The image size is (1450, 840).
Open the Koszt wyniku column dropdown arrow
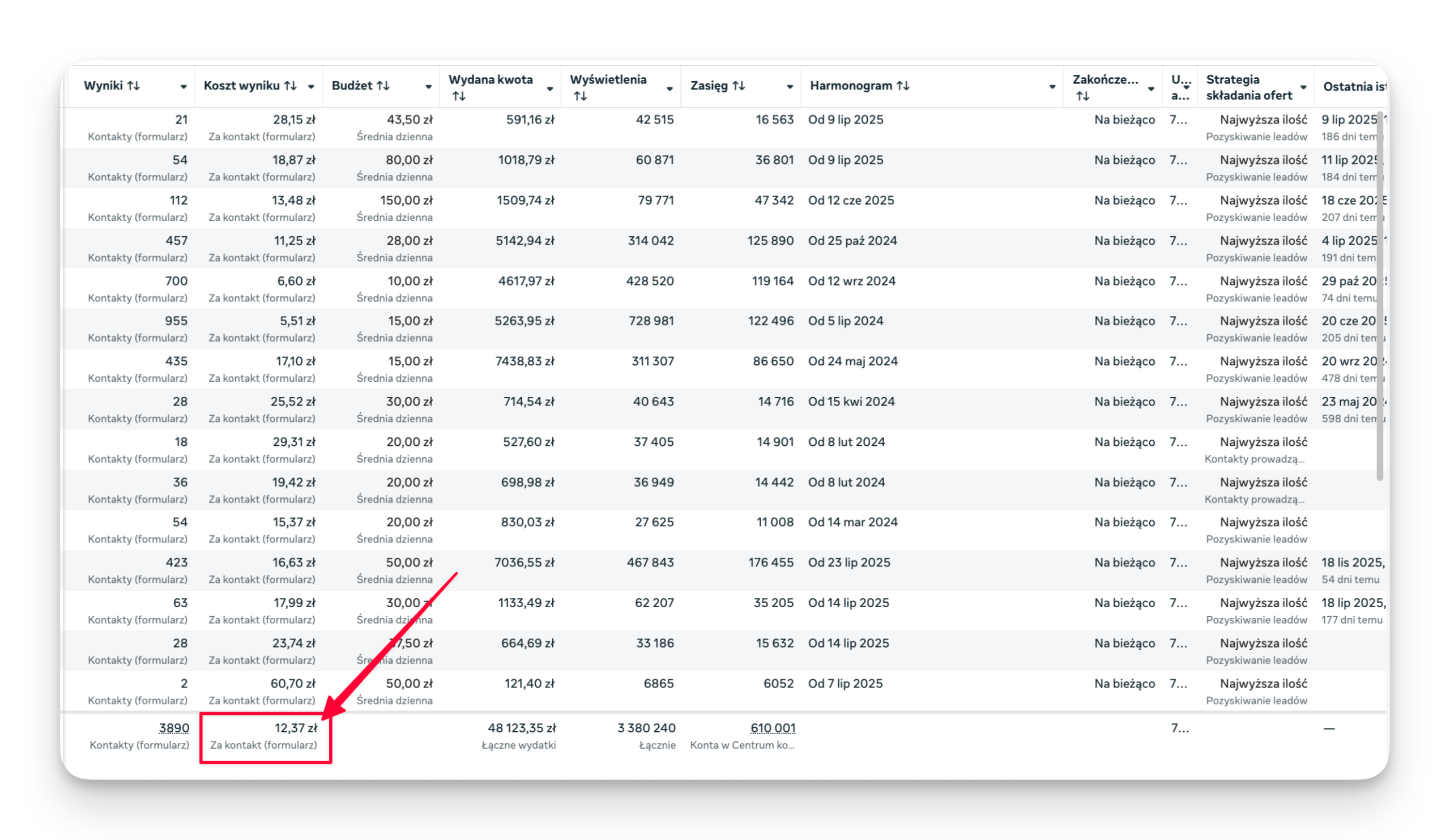point(311,87)
